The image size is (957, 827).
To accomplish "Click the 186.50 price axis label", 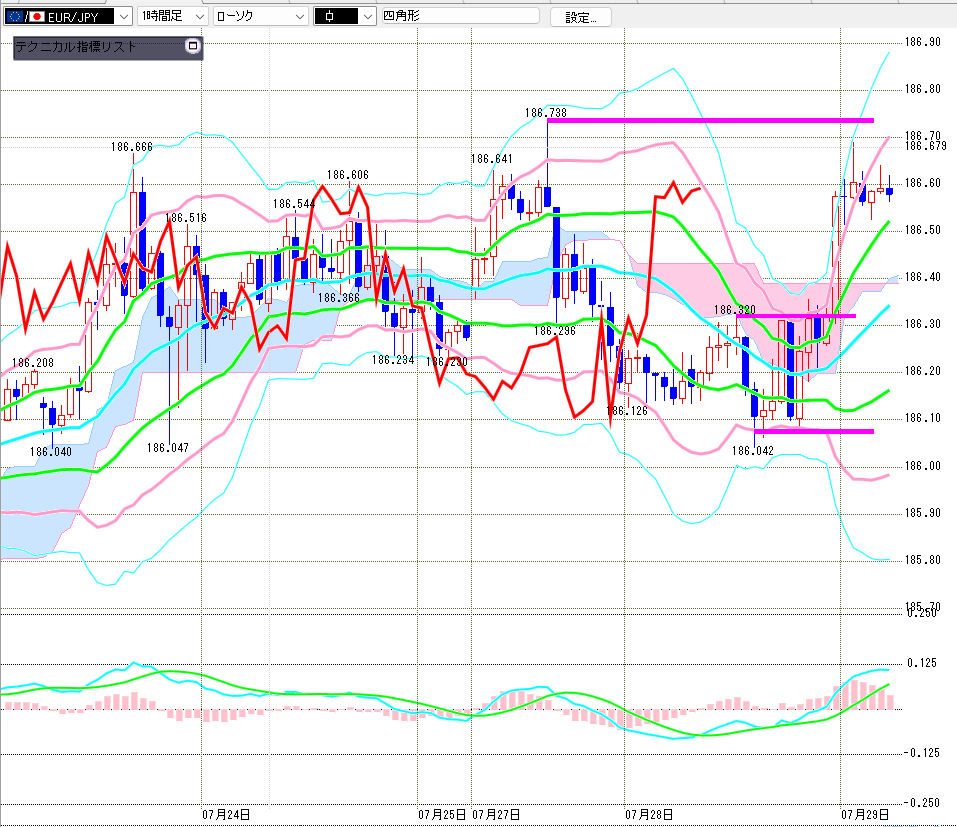I will [922, 230].
